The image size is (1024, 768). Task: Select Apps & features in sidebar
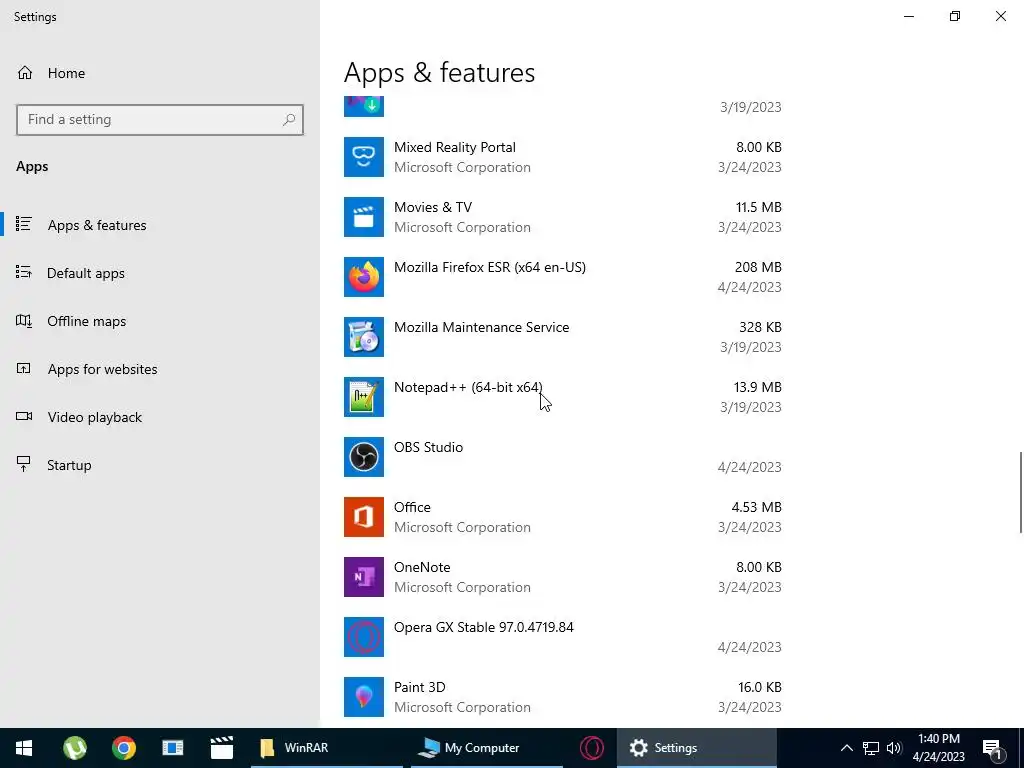click(x=160, y=225)
